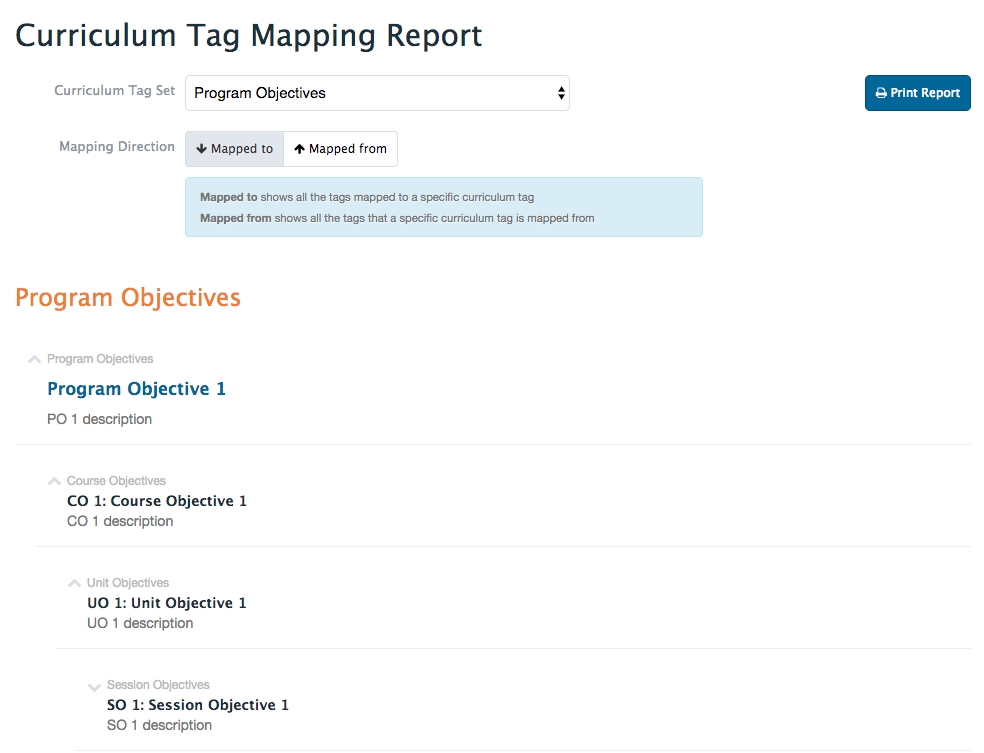This screenshot has height=753, width=984.
Task: Click the up arrow icon in Mapped from
Action: coord(299,149)
